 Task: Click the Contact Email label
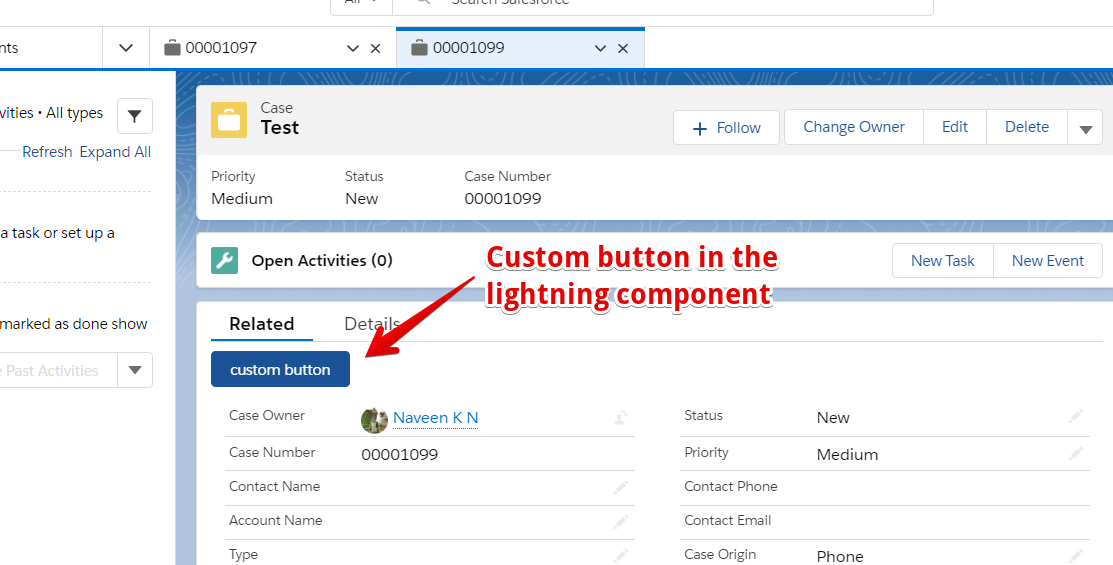(728, 520)
